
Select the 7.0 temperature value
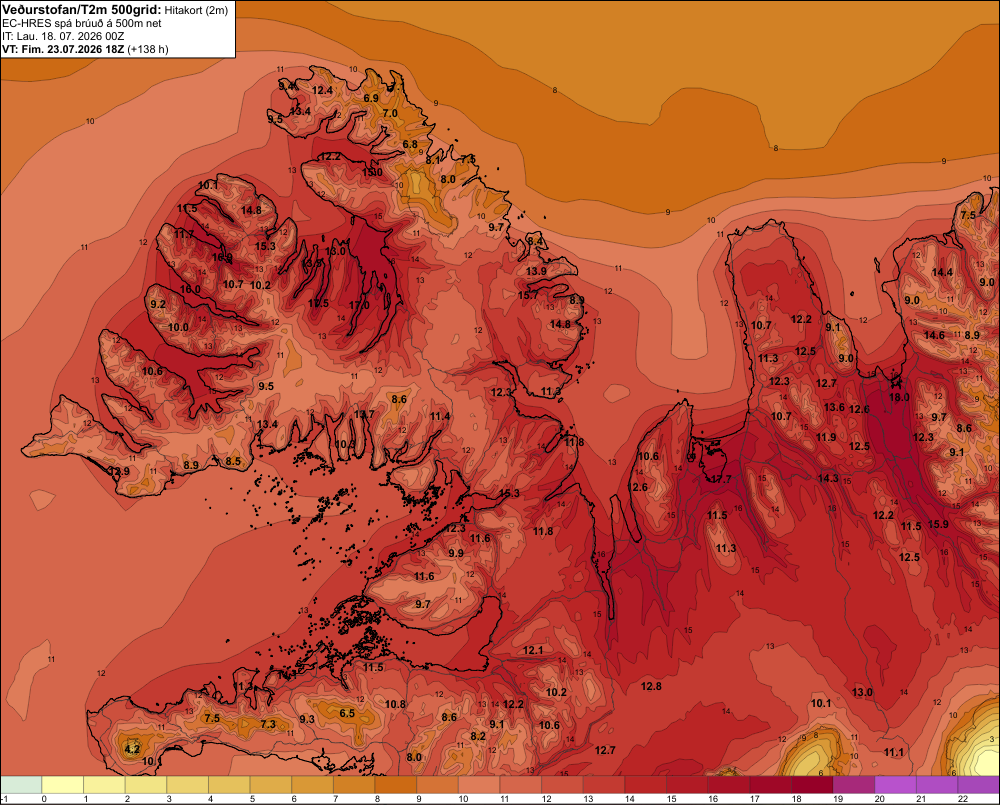[390, 114]
